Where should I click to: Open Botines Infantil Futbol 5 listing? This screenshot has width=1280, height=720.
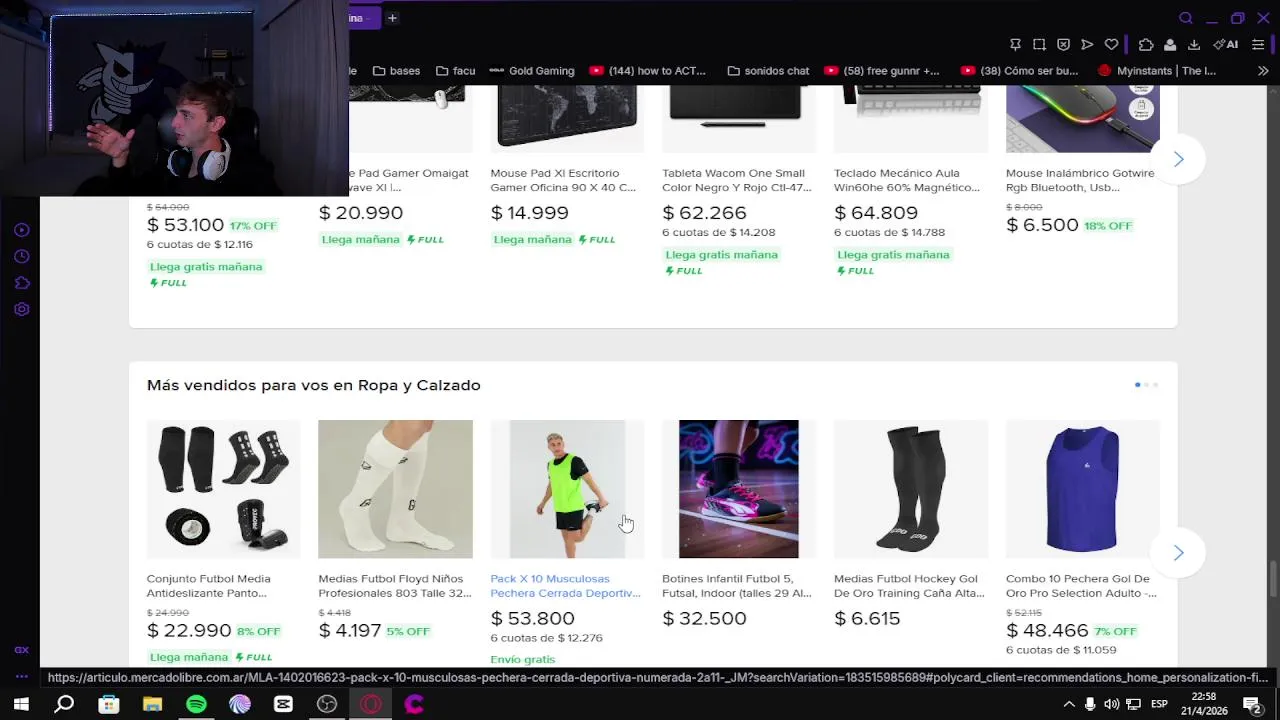737,586
